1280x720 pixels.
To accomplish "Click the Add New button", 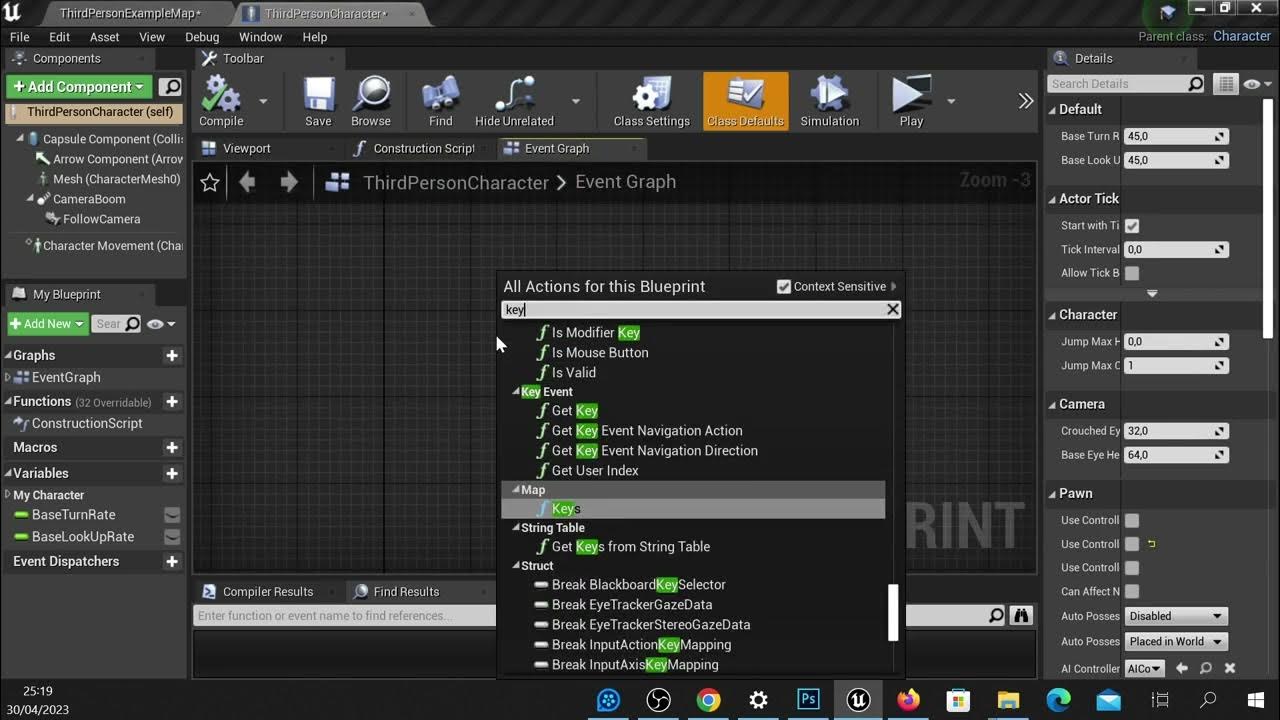I will [x=46, y=324].
